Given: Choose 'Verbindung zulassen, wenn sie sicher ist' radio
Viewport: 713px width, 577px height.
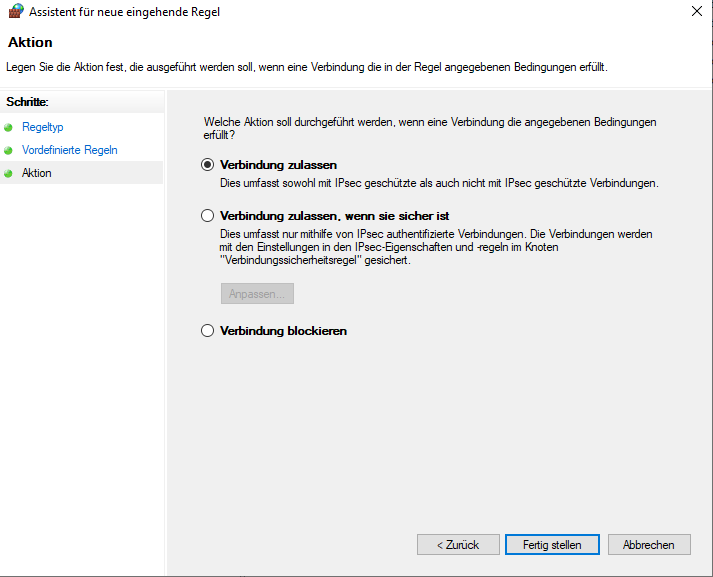Looking at the screenshot, I should coord(208,215).
